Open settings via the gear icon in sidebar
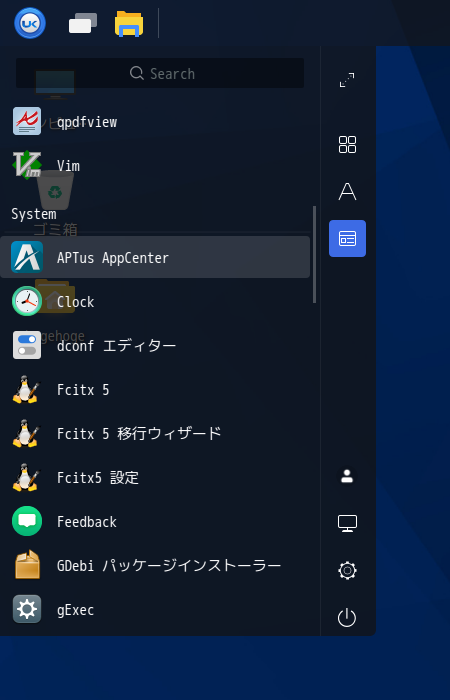 click(347, 571)
